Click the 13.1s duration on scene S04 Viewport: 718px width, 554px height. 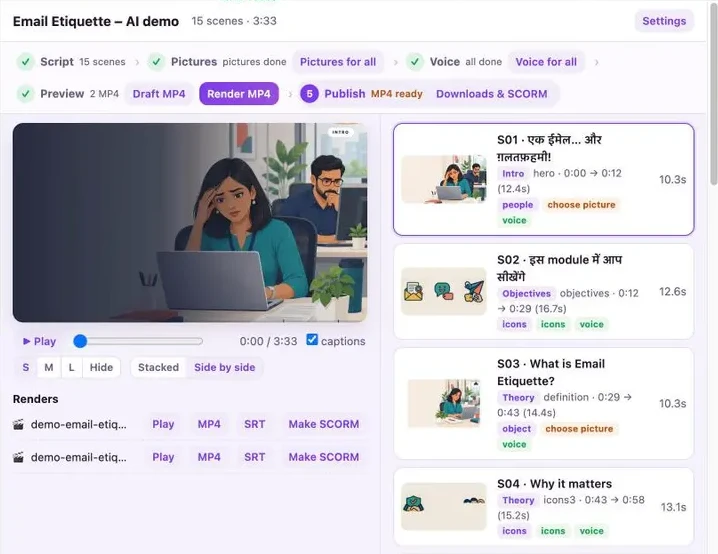pyautogui.click(x=673, y=507)
